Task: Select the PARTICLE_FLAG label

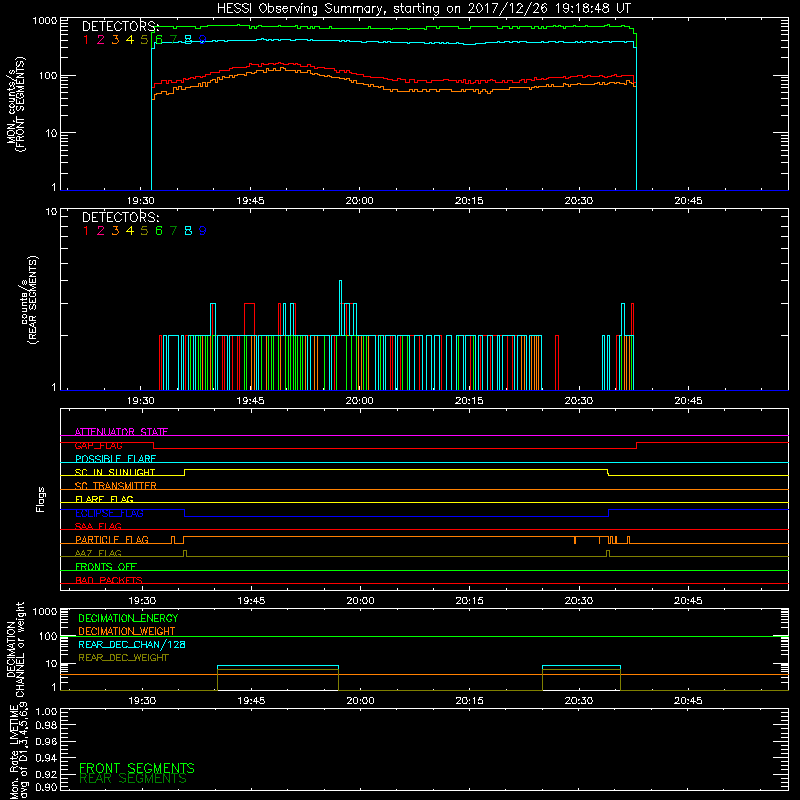Action: point(112,539)
